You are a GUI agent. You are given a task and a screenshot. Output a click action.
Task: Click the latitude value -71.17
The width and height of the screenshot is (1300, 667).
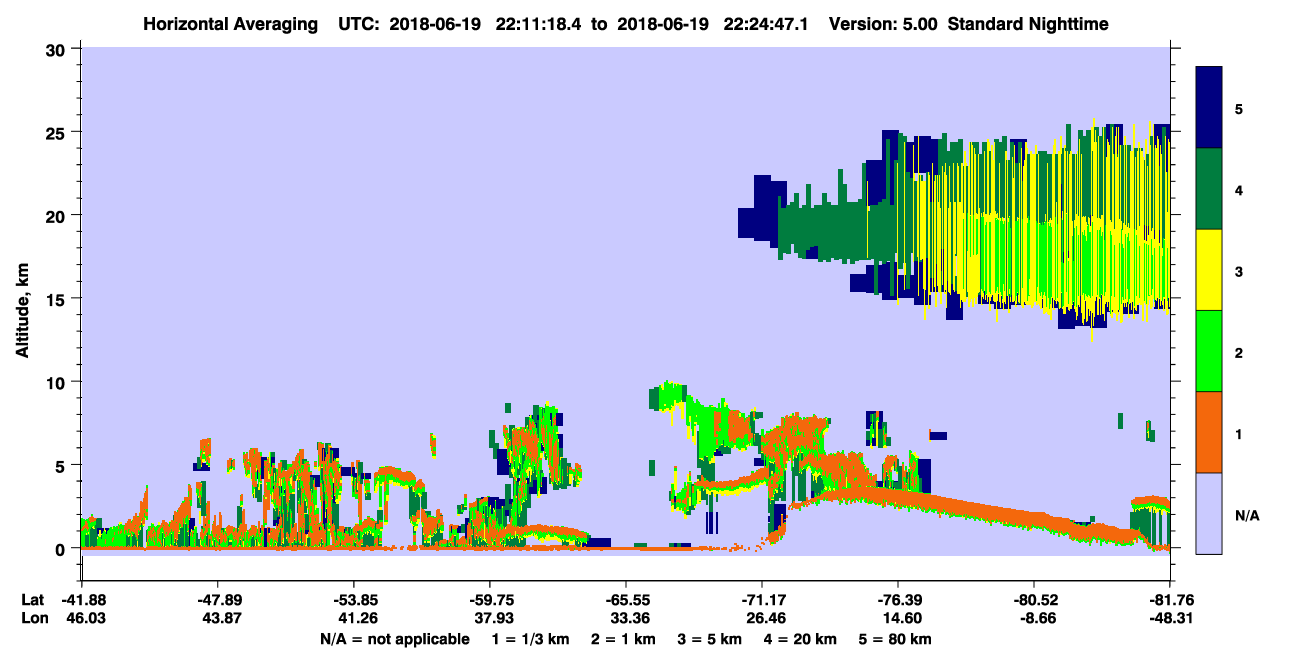coord(762,600)
